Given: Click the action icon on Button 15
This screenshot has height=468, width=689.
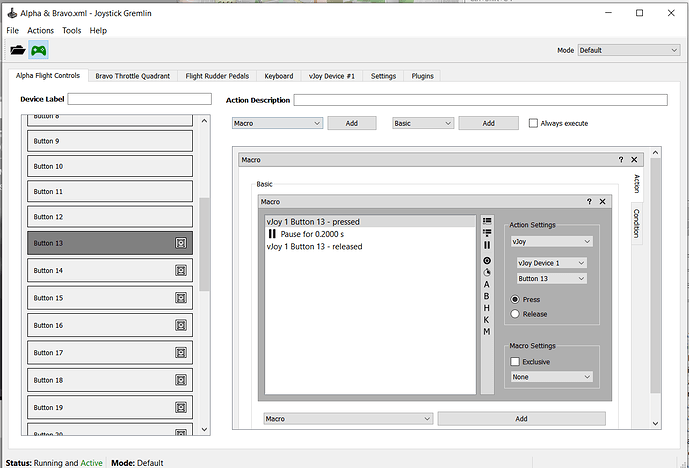Looking at the screenshot, I should click(x=181, y=298).
